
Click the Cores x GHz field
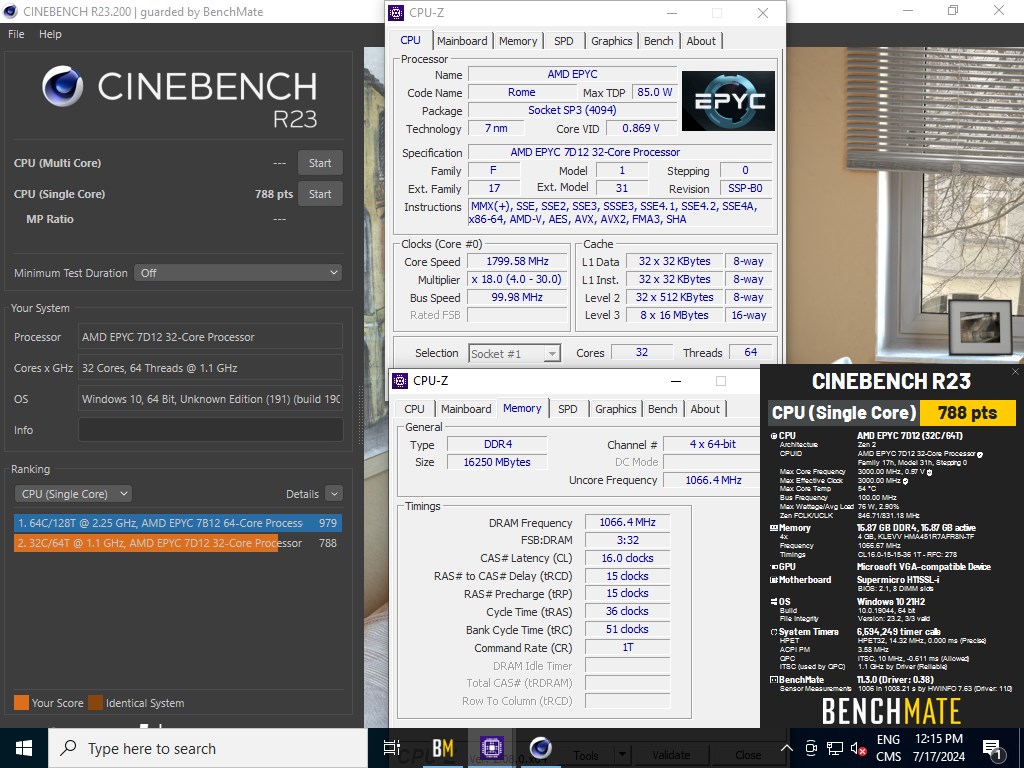point(210,368)
